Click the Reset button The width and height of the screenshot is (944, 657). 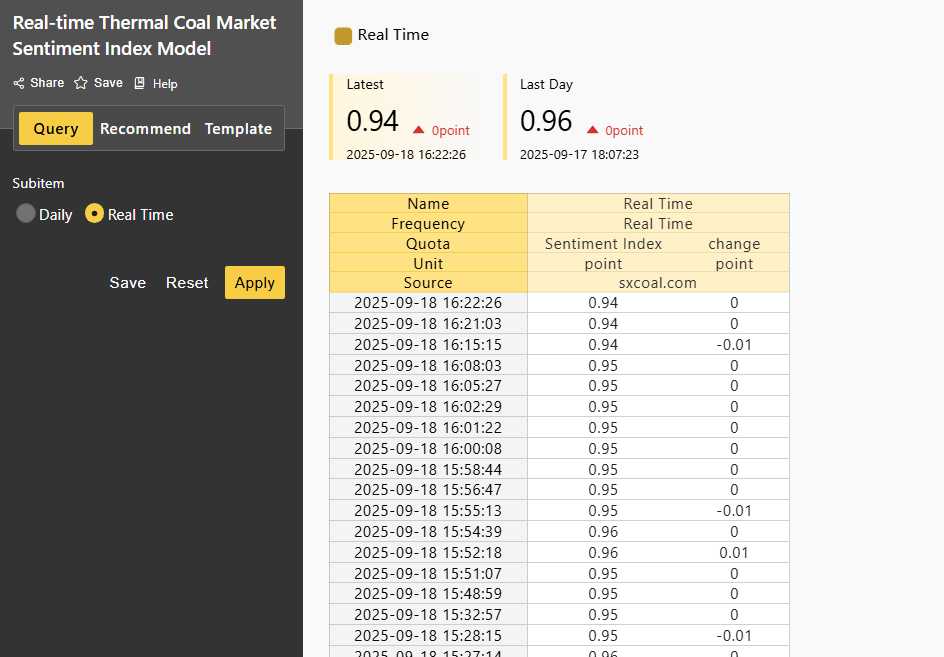pos(187,283)
